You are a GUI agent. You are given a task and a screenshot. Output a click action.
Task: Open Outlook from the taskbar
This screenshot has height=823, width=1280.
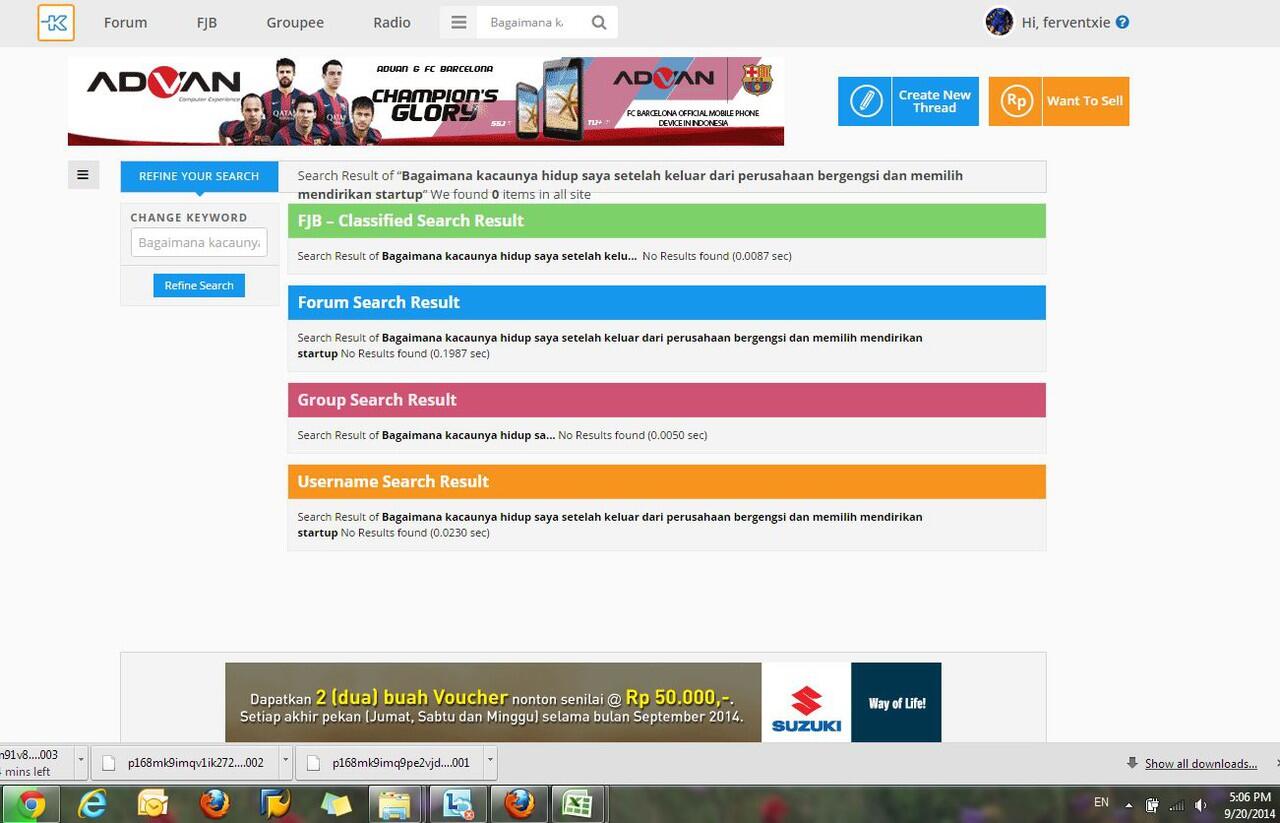pyautogui.click(x=153, y=803)
